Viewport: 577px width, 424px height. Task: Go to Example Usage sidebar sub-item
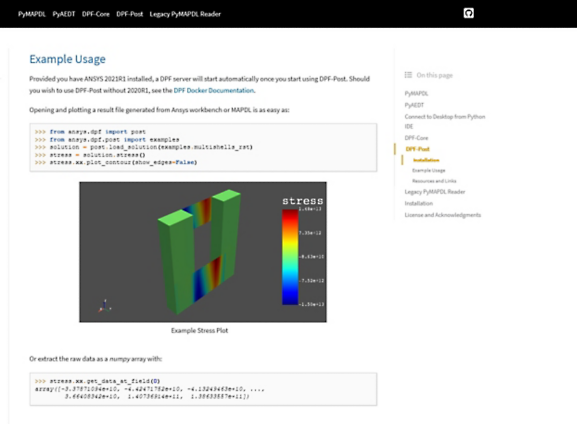(x=429, y=170)
